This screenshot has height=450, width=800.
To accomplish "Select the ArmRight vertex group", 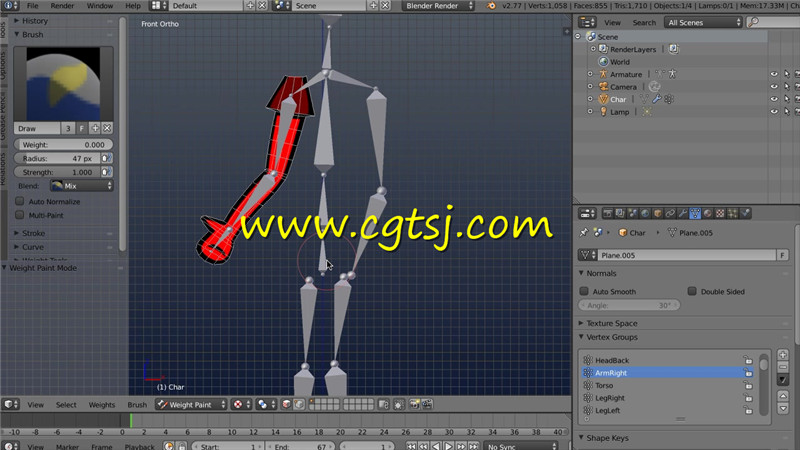I will click(x=668, y=373).
